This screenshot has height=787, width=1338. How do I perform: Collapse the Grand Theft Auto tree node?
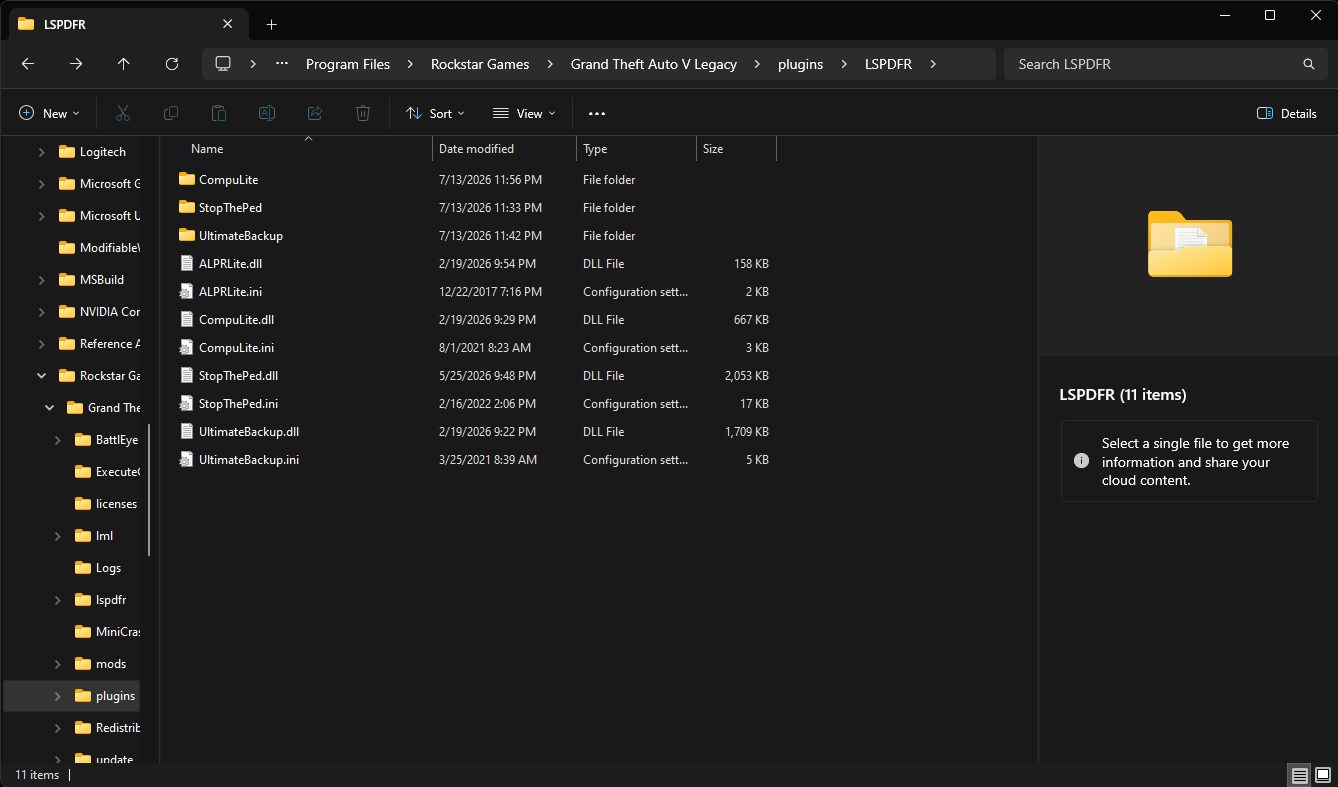click(x=49, y=408)
